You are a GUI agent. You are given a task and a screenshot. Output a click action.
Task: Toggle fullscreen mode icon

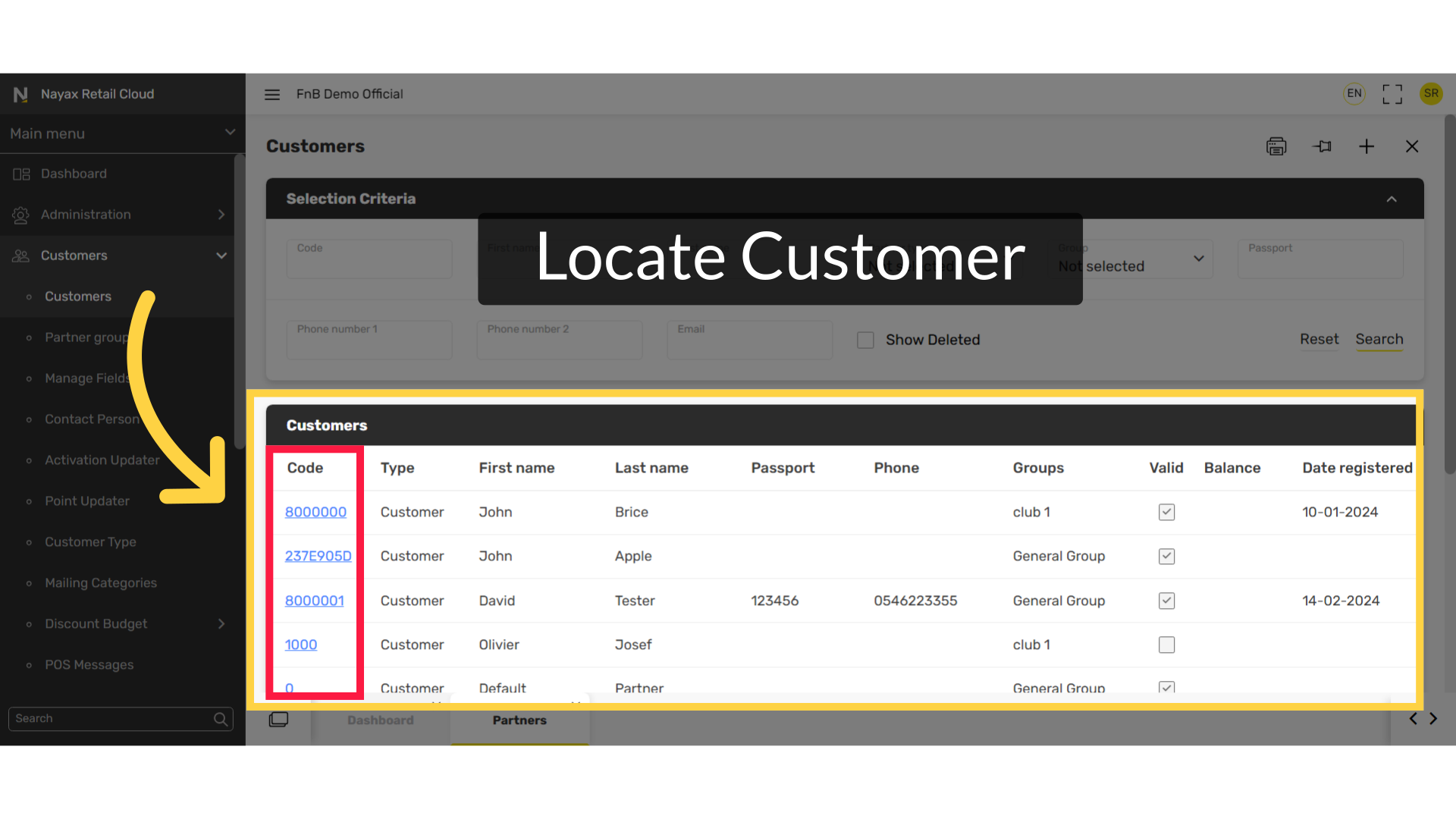coord(1392,94)
